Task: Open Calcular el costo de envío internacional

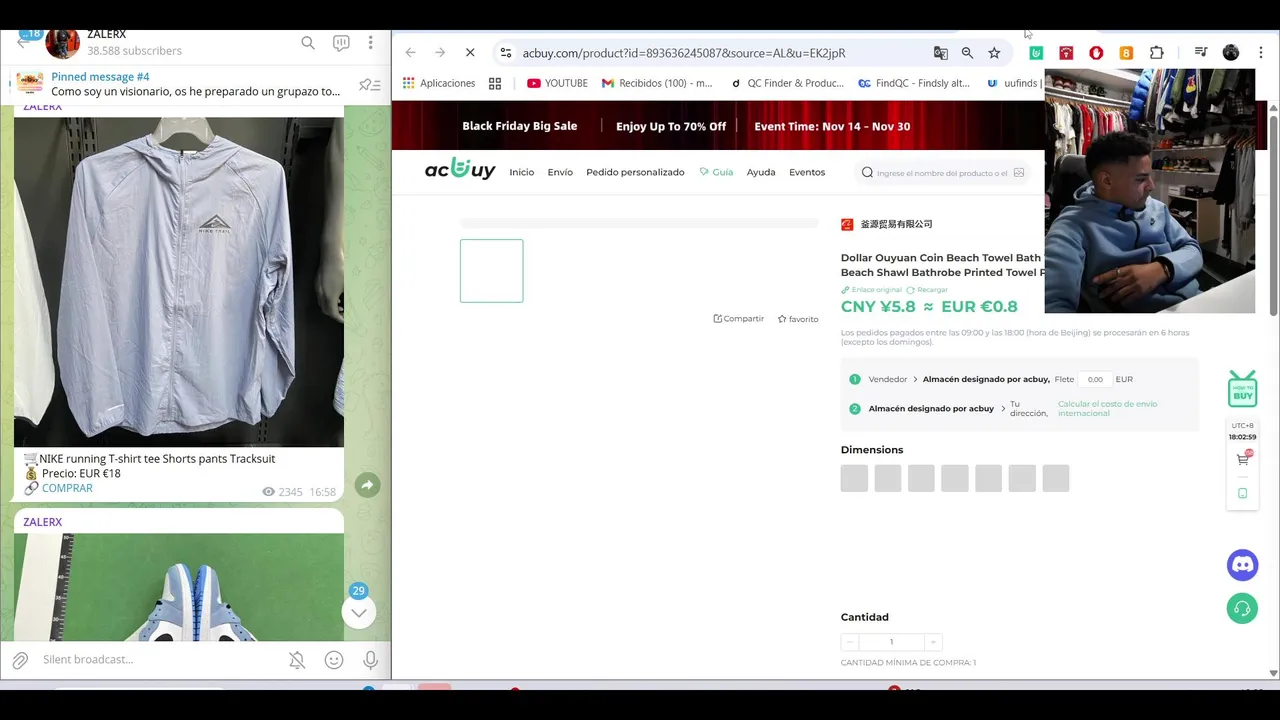Action: pyautogui.click(x=1107, y=408)
